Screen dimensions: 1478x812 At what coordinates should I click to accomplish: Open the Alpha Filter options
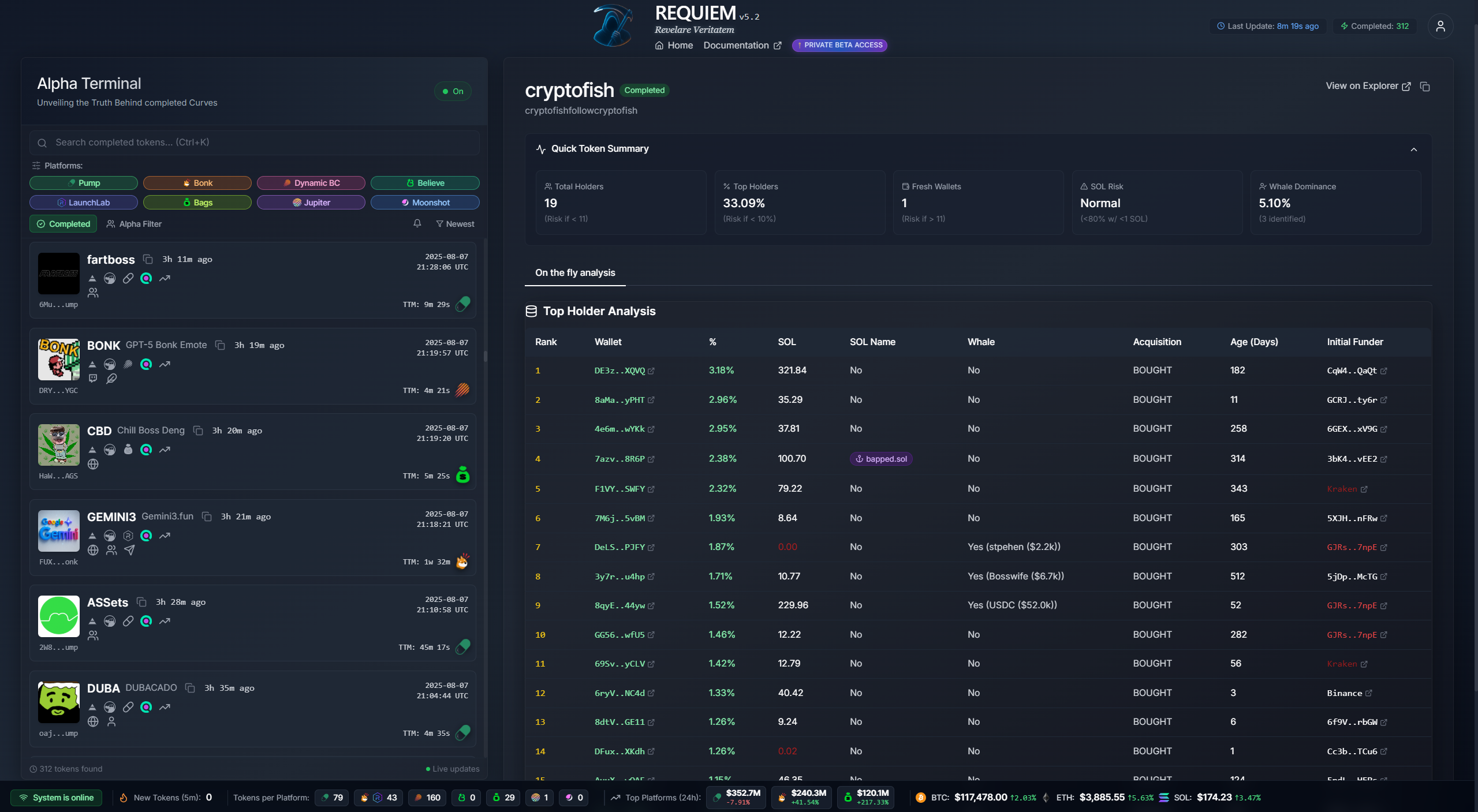tap(134, 224)
